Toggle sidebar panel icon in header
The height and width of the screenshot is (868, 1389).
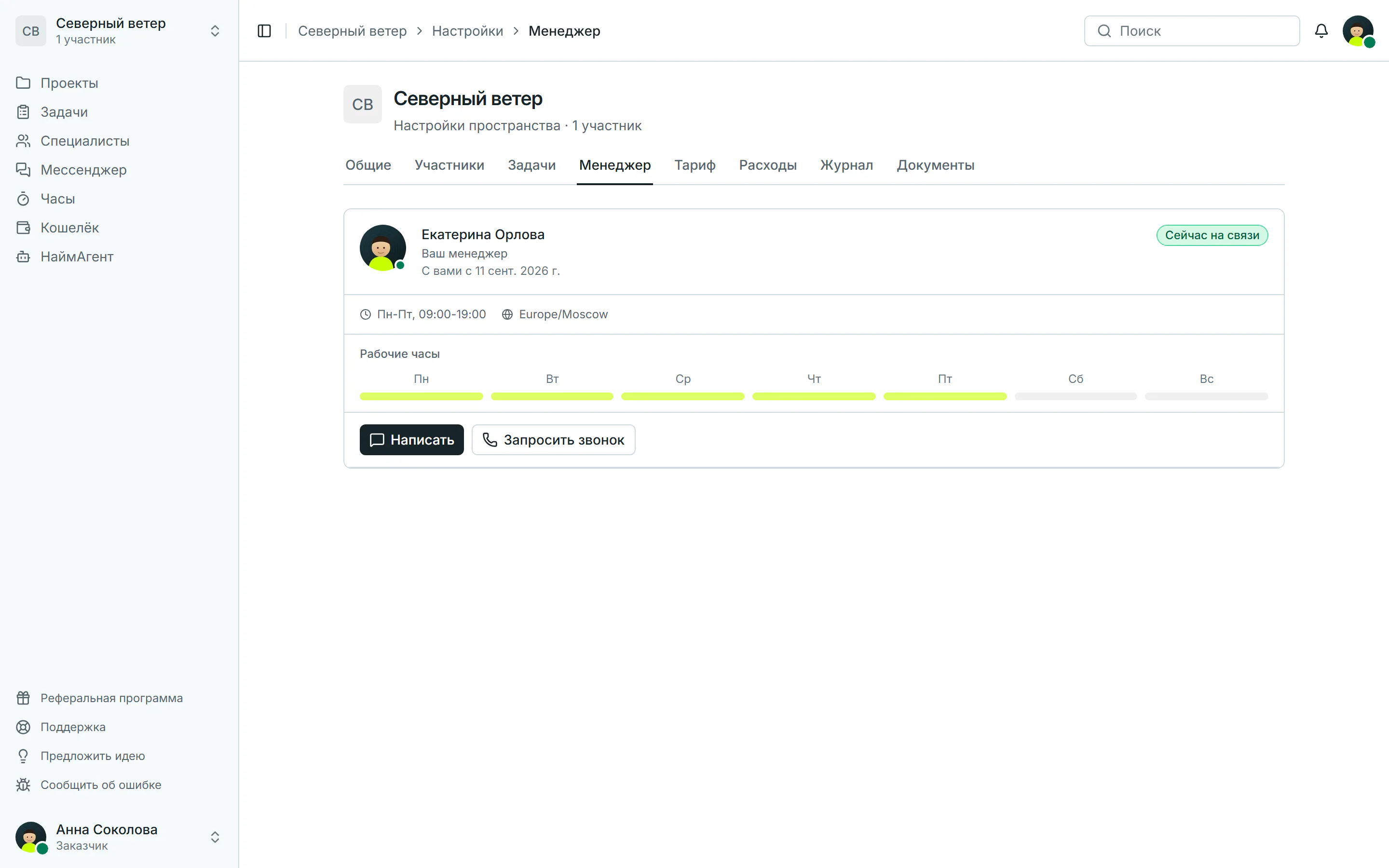point(264,31)
